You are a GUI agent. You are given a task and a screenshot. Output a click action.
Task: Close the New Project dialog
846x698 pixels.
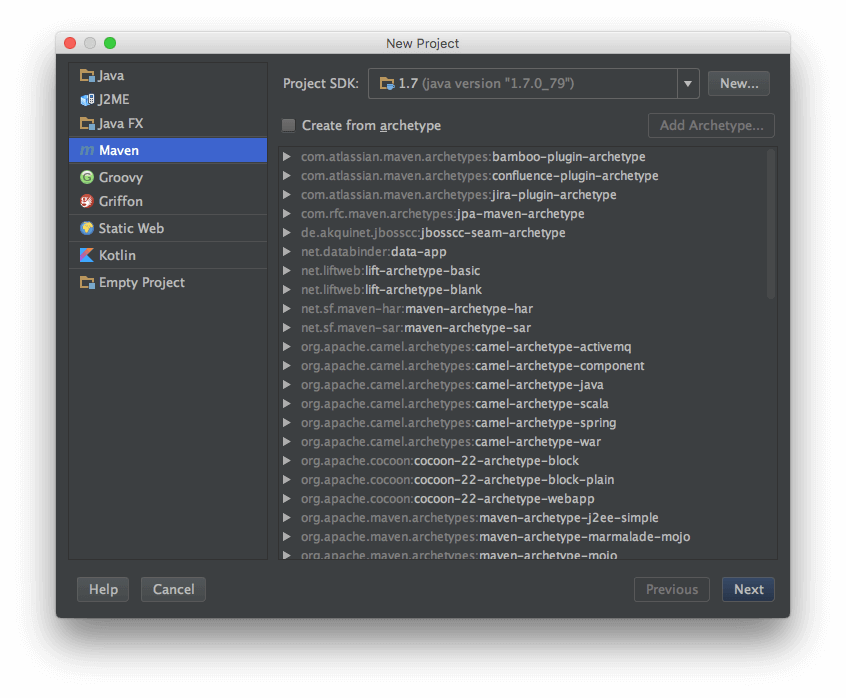coord(70,43)
